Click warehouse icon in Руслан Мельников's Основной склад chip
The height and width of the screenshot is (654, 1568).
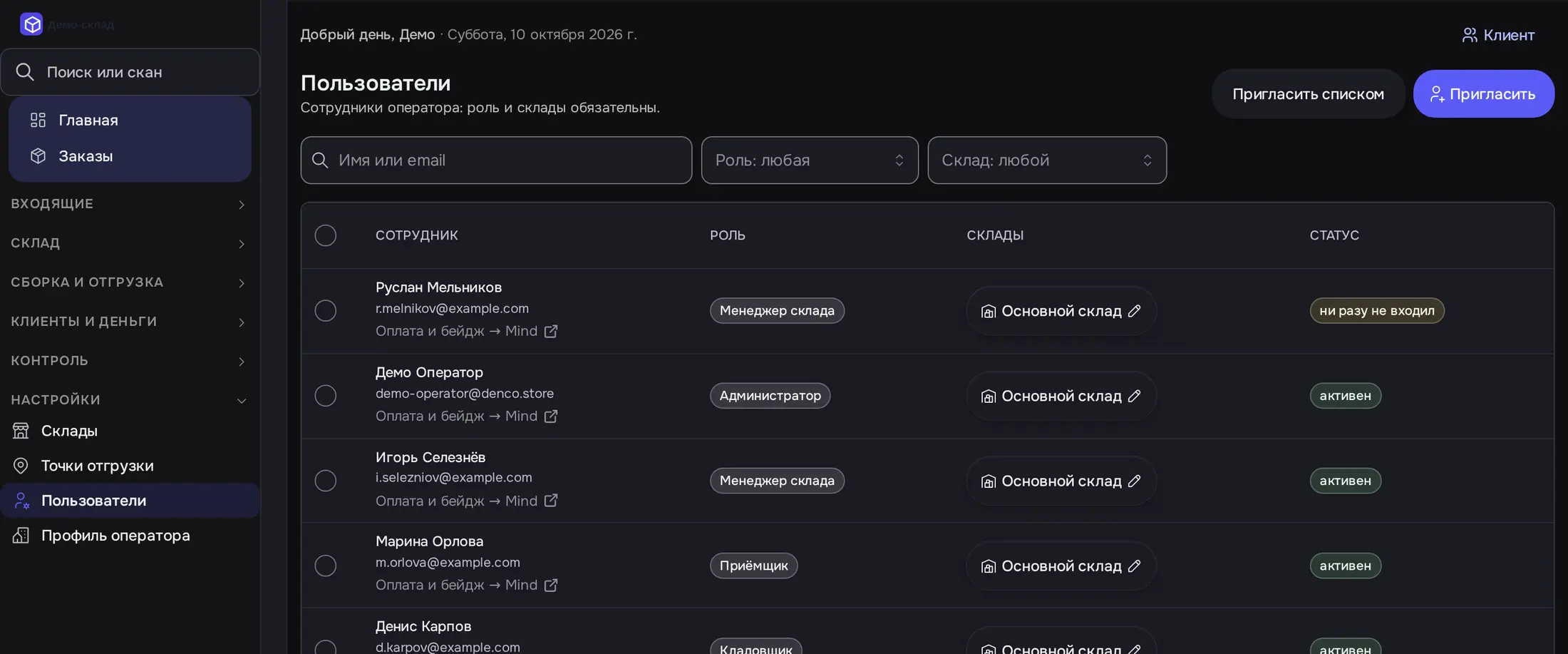coord(989,311)
